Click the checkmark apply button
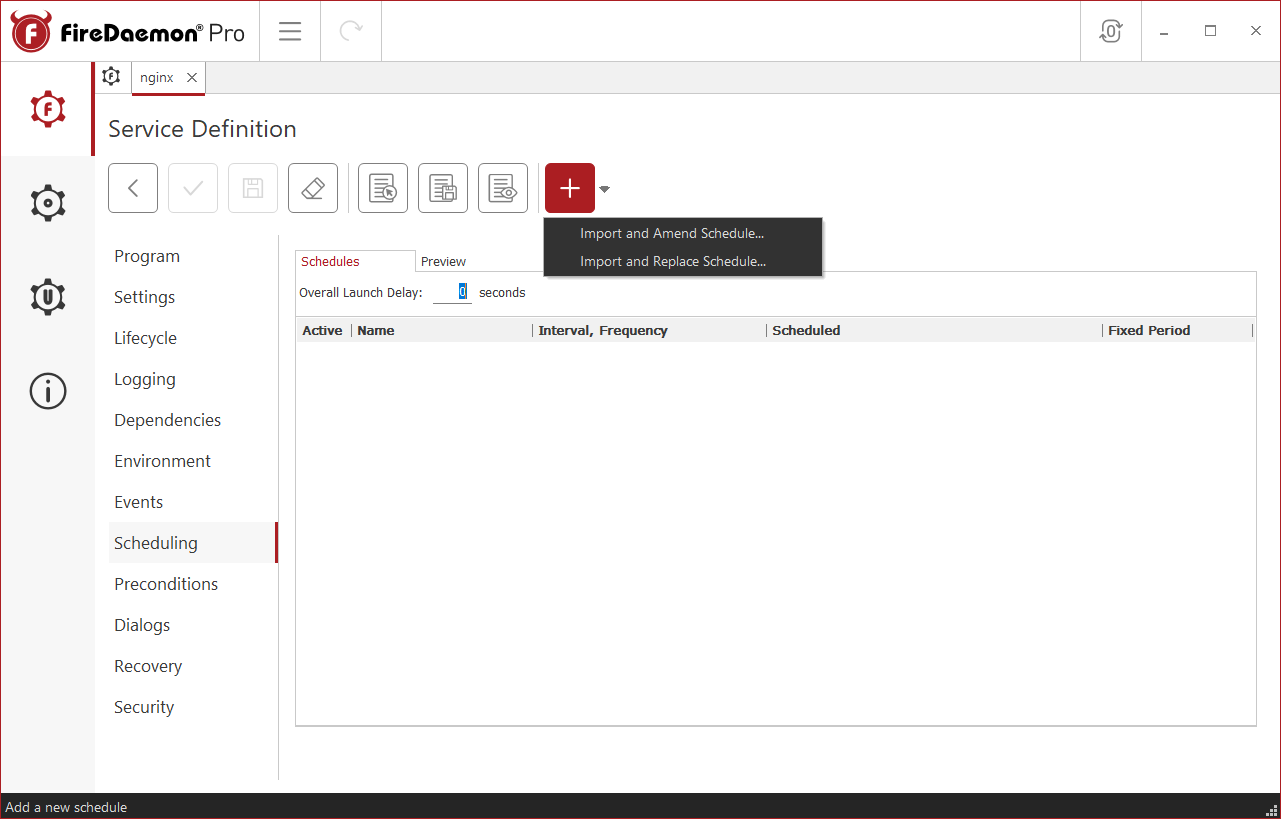 (193, 188)
